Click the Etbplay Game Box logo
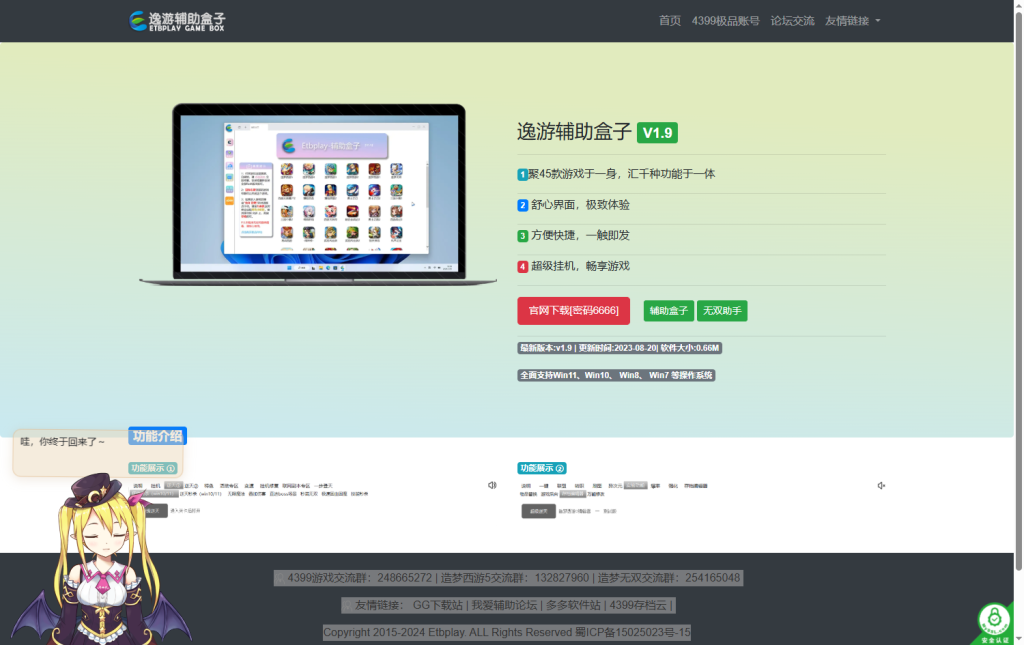1024x645 pixels. click(178, 21)
